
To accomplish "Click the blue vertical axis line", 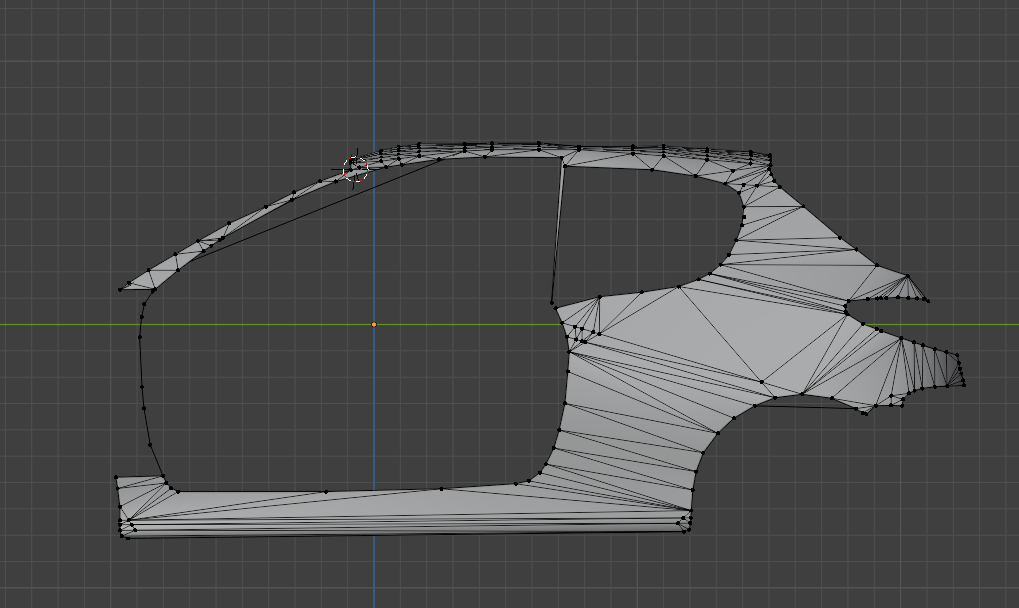I will pyautogui.click(x=374, y=78).
